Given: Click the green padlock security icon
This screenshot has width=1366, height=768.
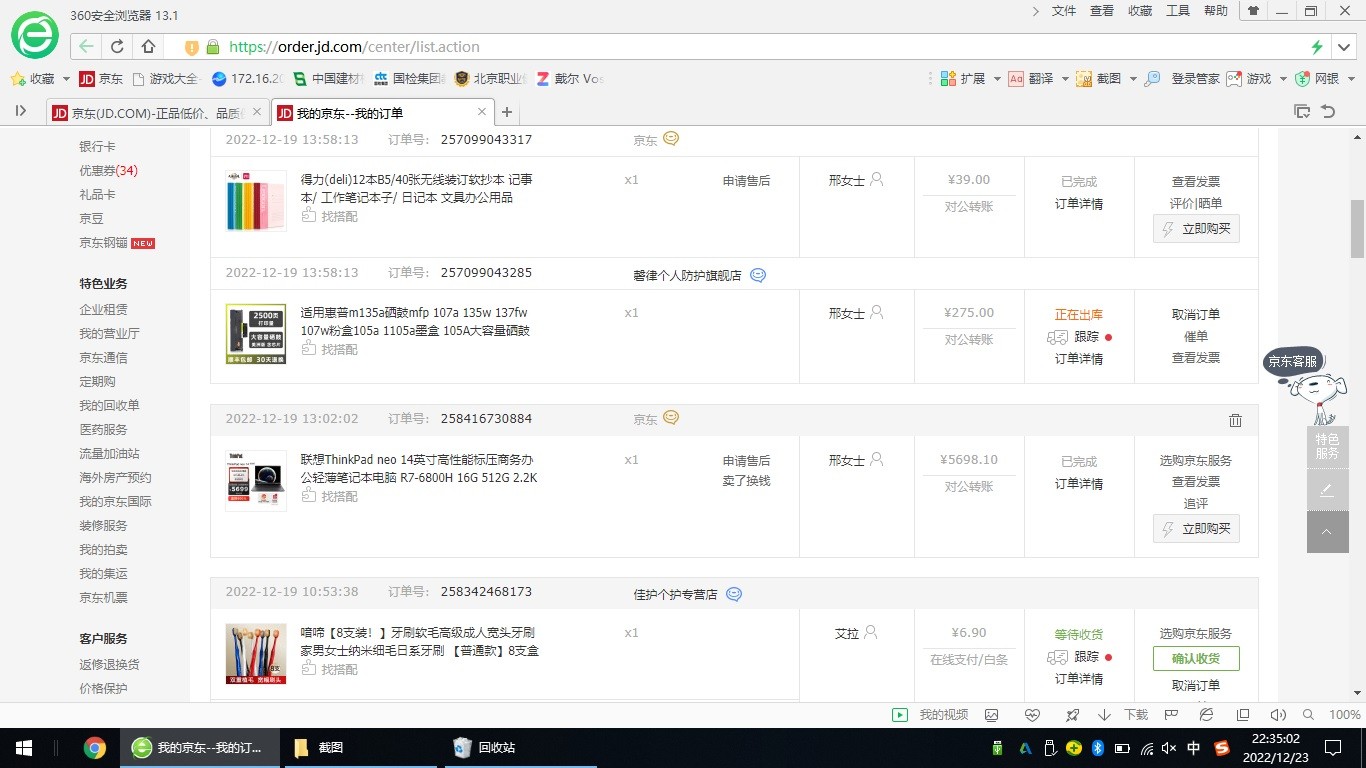Looking at the screenshot, I should 212,47.
